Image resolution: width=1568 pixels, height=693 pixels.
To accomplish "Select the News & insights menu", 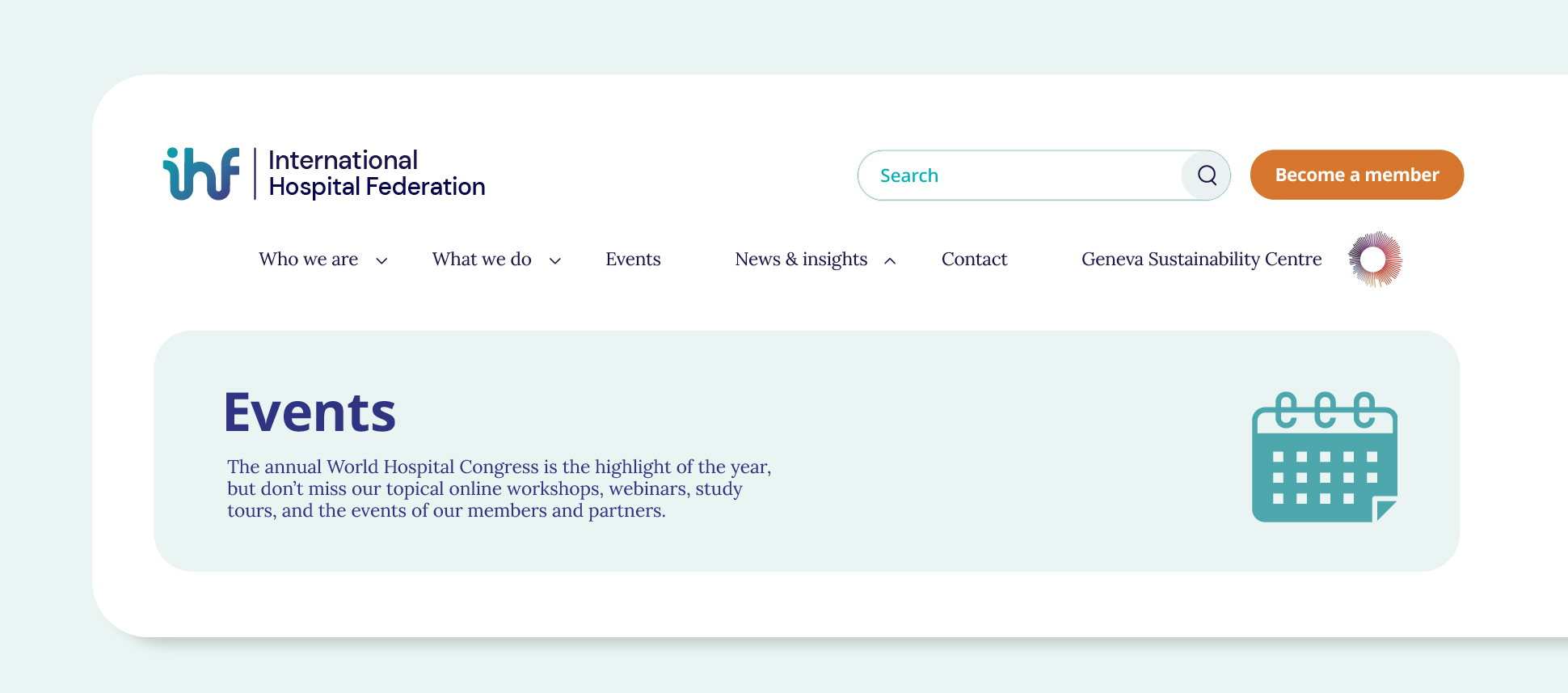I will tap(801, 260).
